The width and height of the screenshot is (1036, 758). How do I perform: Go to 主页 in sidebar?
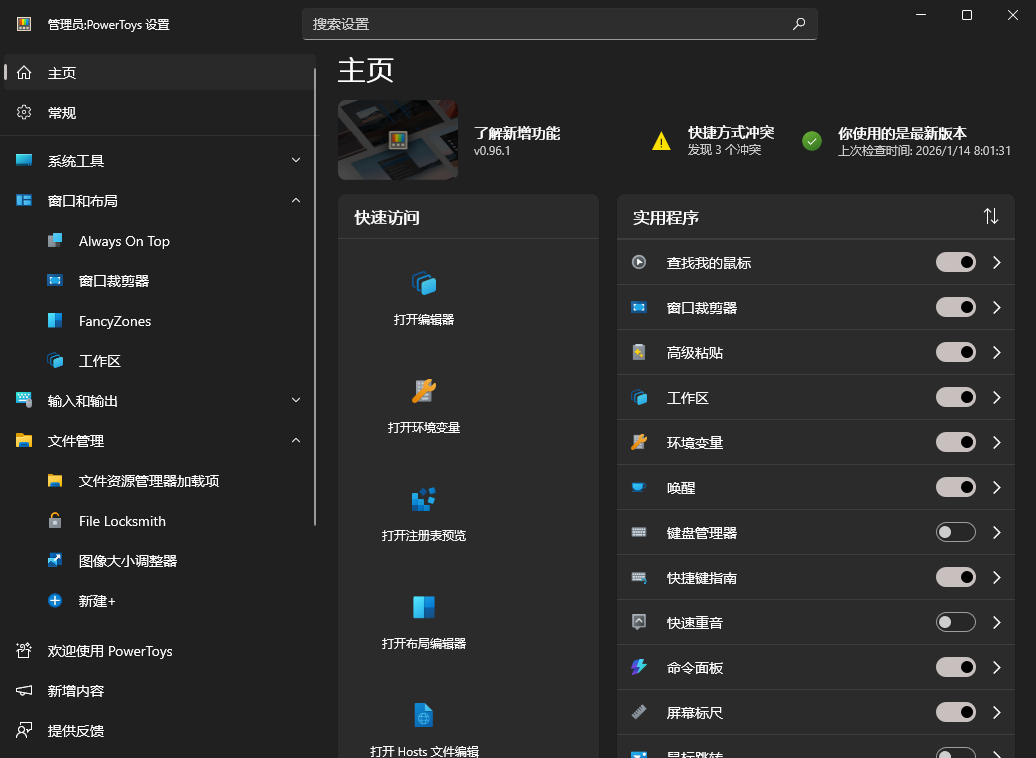point(159,72)
